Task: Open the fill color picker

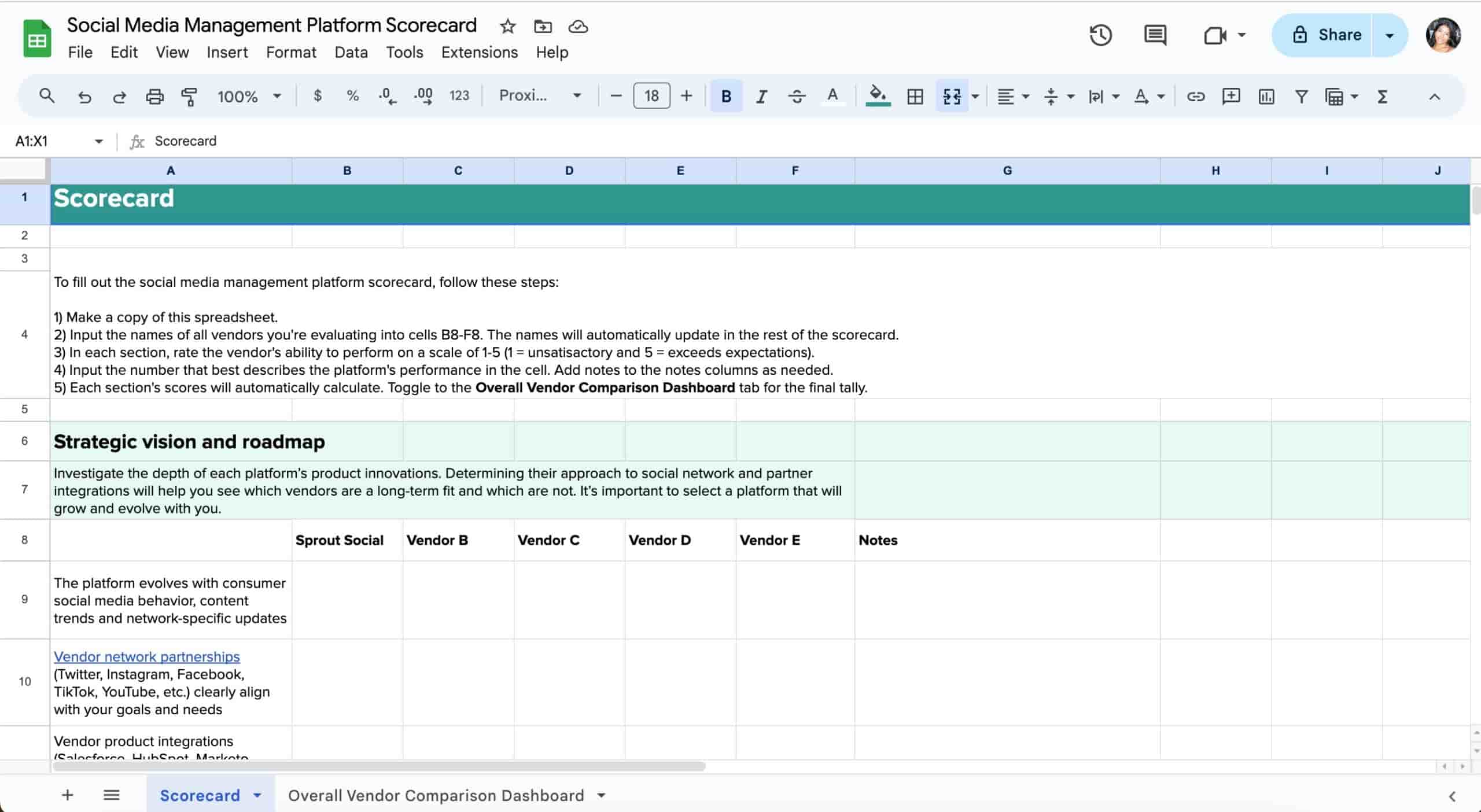Action: [878, 96]
